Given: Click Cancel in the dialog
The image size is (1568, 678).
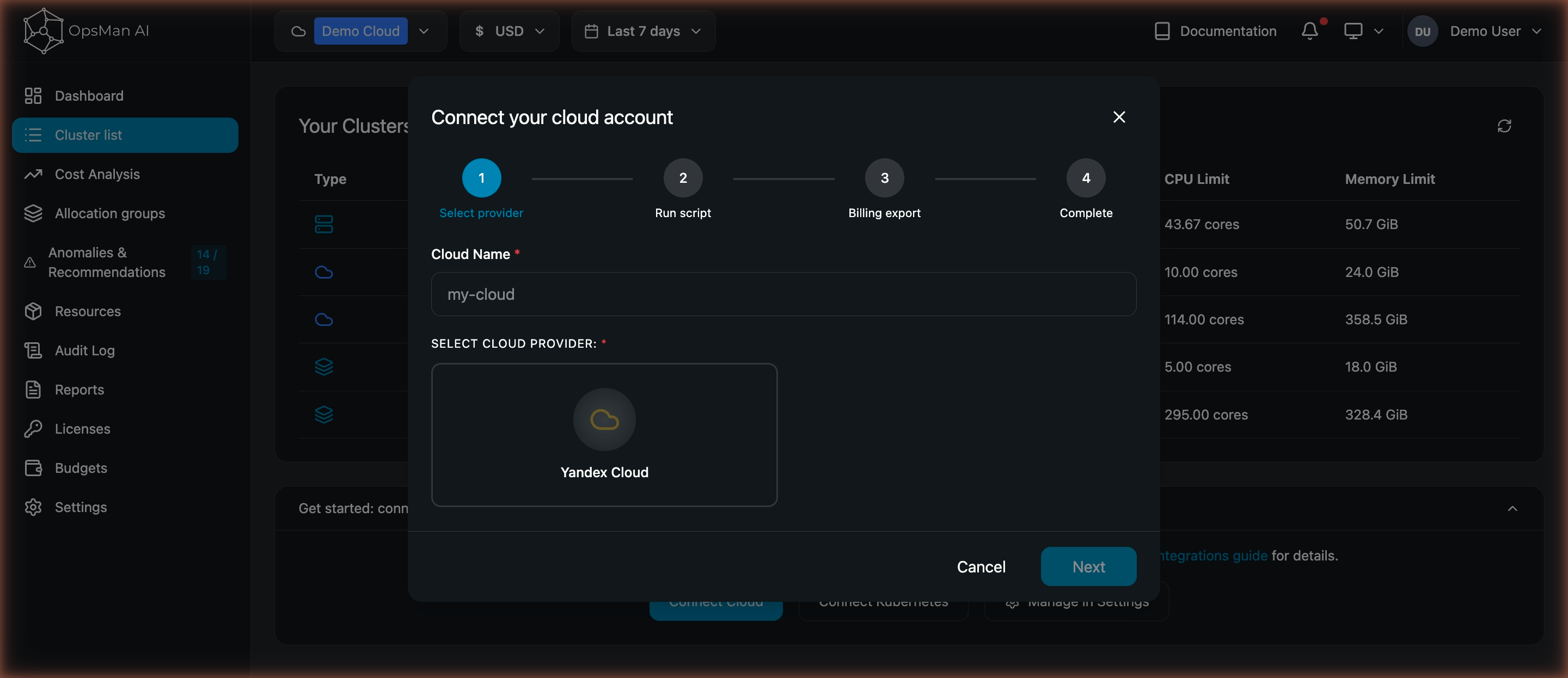Looking at the screenshot, I should point(981,566).
